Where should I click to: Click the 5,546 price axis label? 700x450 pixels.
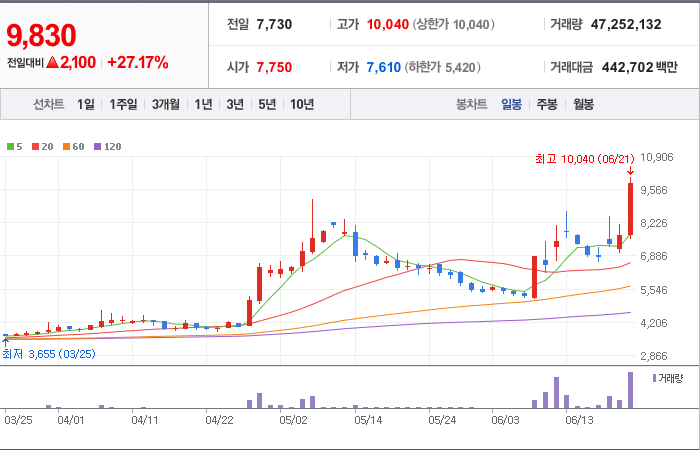pos(654,290)
